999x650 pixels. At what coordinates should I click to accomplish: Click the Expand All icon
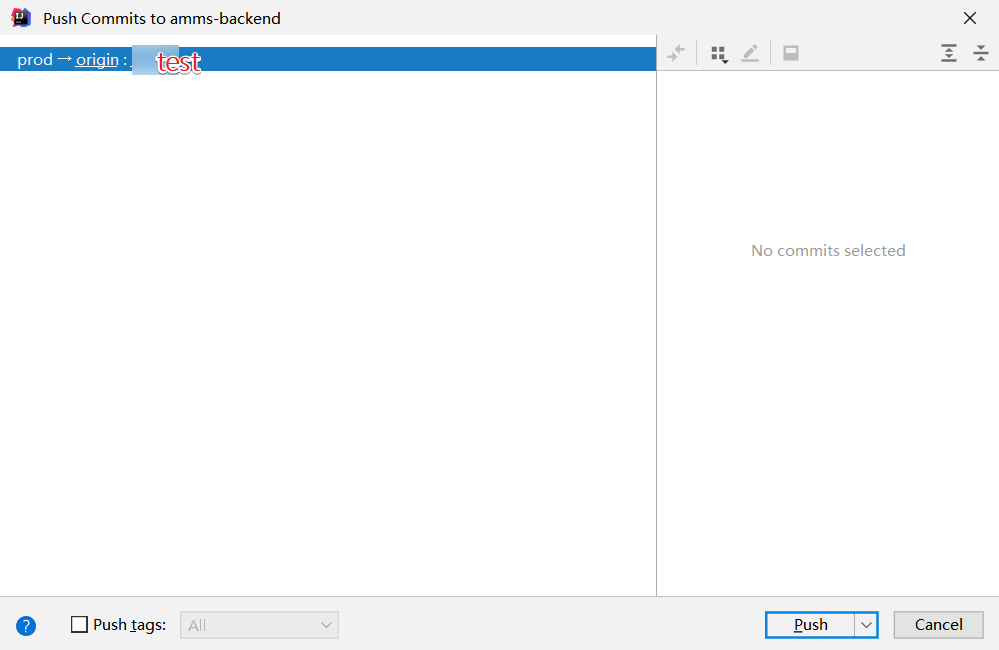pos(949,52)
